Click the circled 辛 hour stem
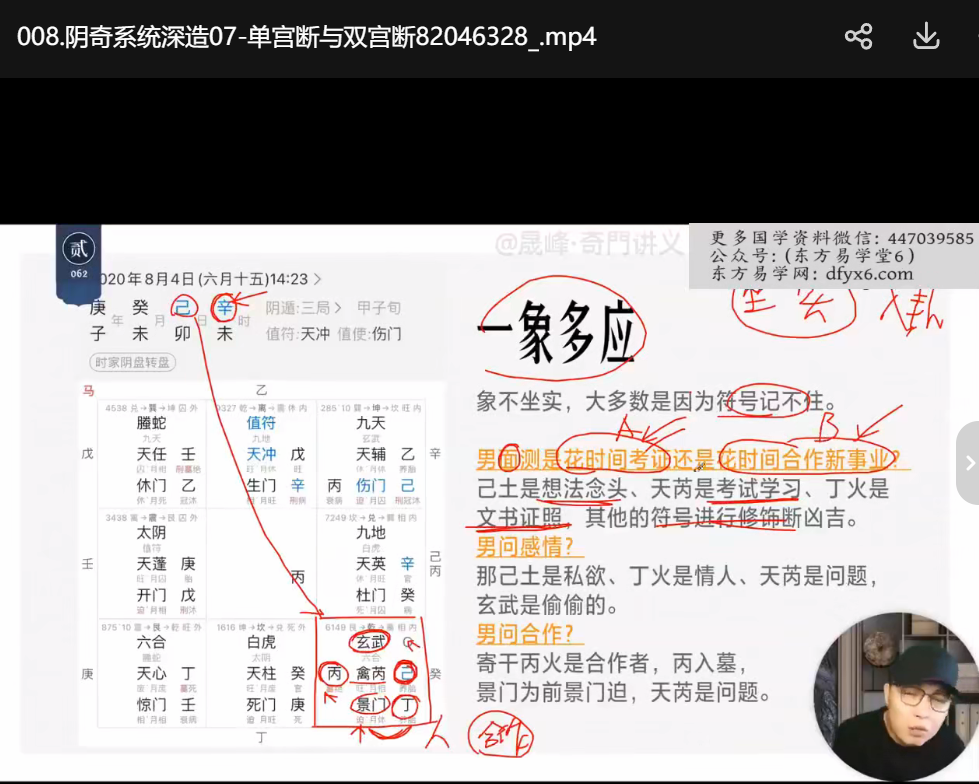The image size is (979, 784). tap(225, 309)
